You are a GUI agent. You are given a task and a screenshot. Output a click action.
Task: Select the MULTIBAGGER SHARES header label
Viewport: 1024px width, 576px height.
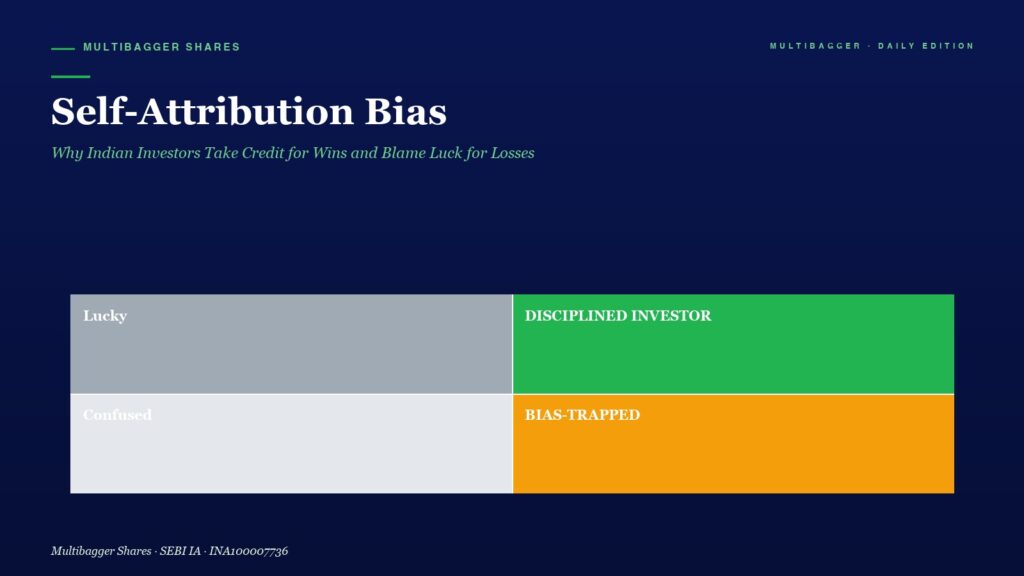[161, 47]
